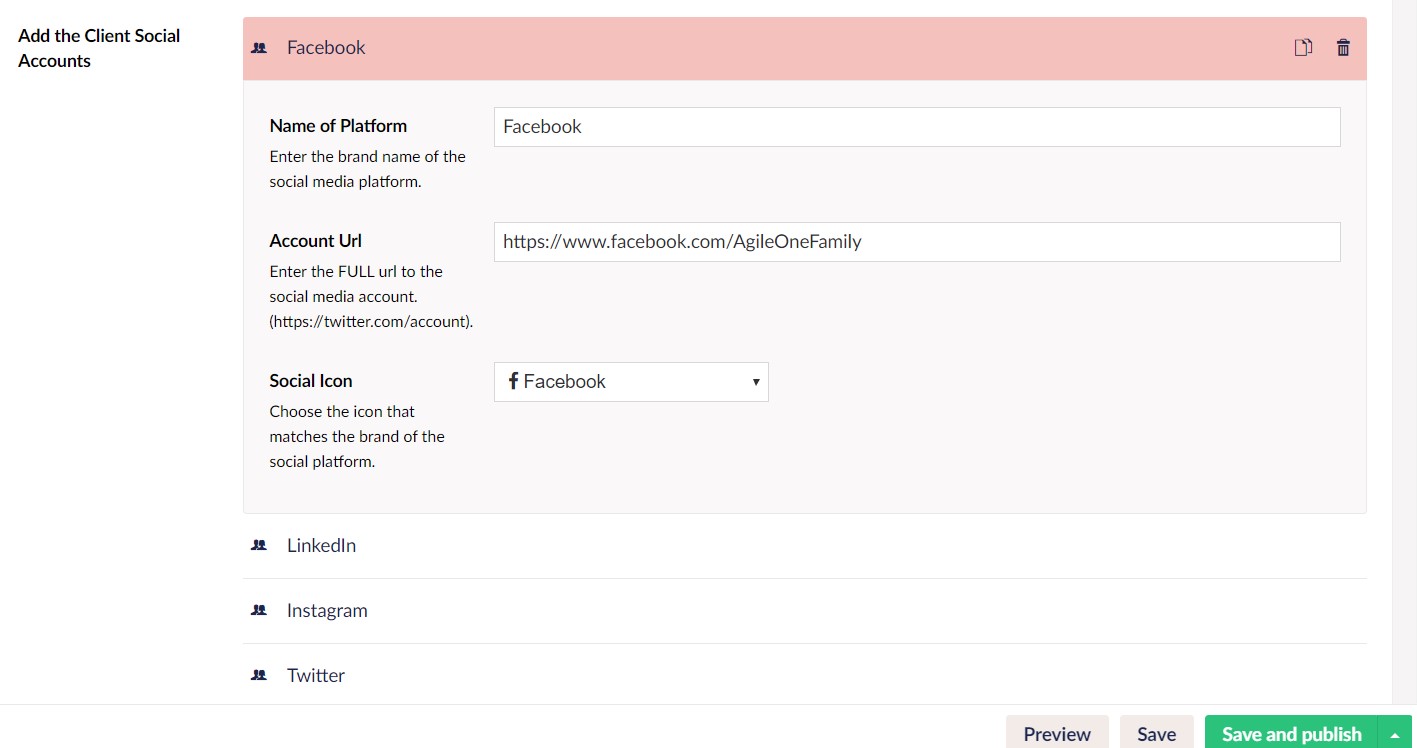
Task: Click the 'Name of Platform' label
Action: click(x=338, y=126)
